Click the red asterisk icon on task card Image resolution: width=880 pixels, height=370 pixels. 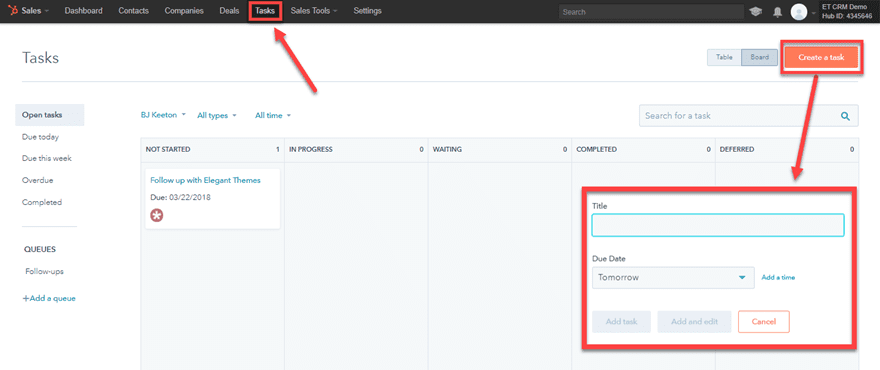(x=157, y=215)
